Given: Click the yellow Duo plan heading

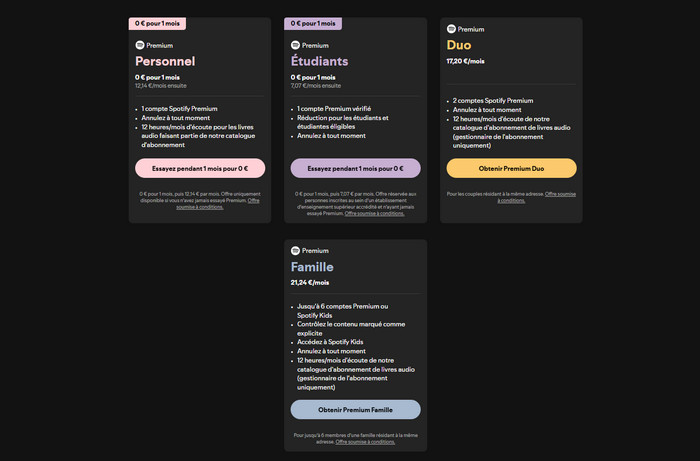Looking at the screenshot, I should [x=460, y=45].
